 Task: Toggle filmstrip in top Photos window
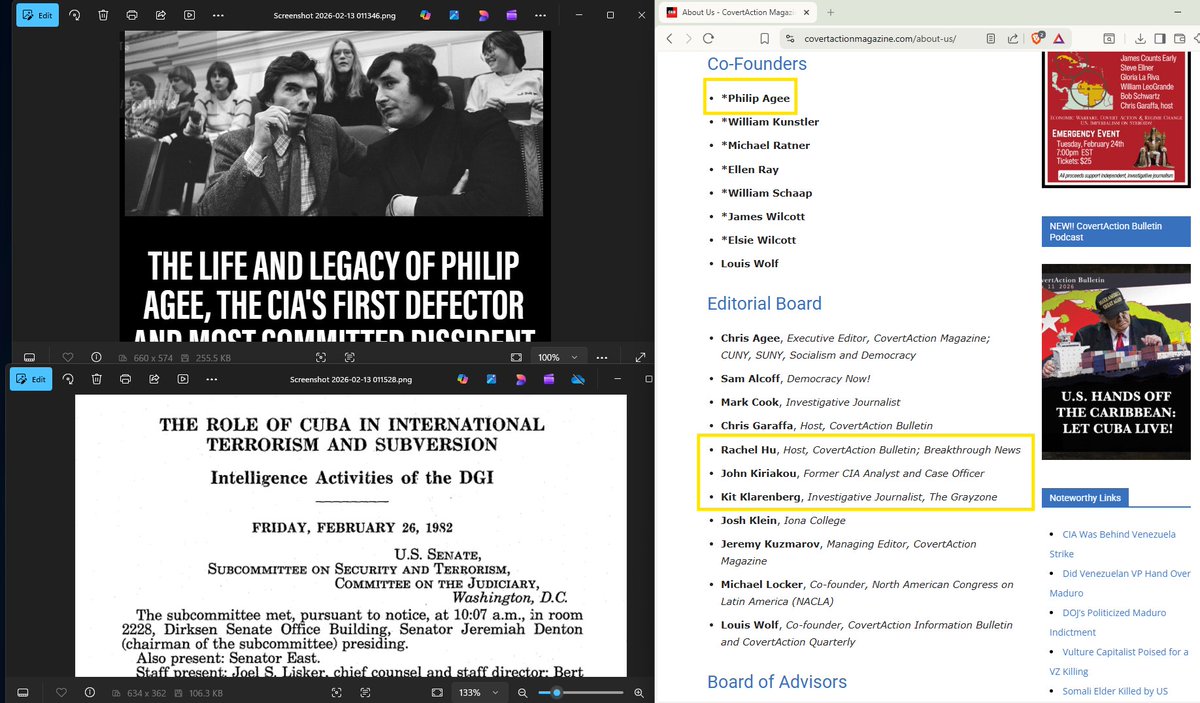coord(29,357)
